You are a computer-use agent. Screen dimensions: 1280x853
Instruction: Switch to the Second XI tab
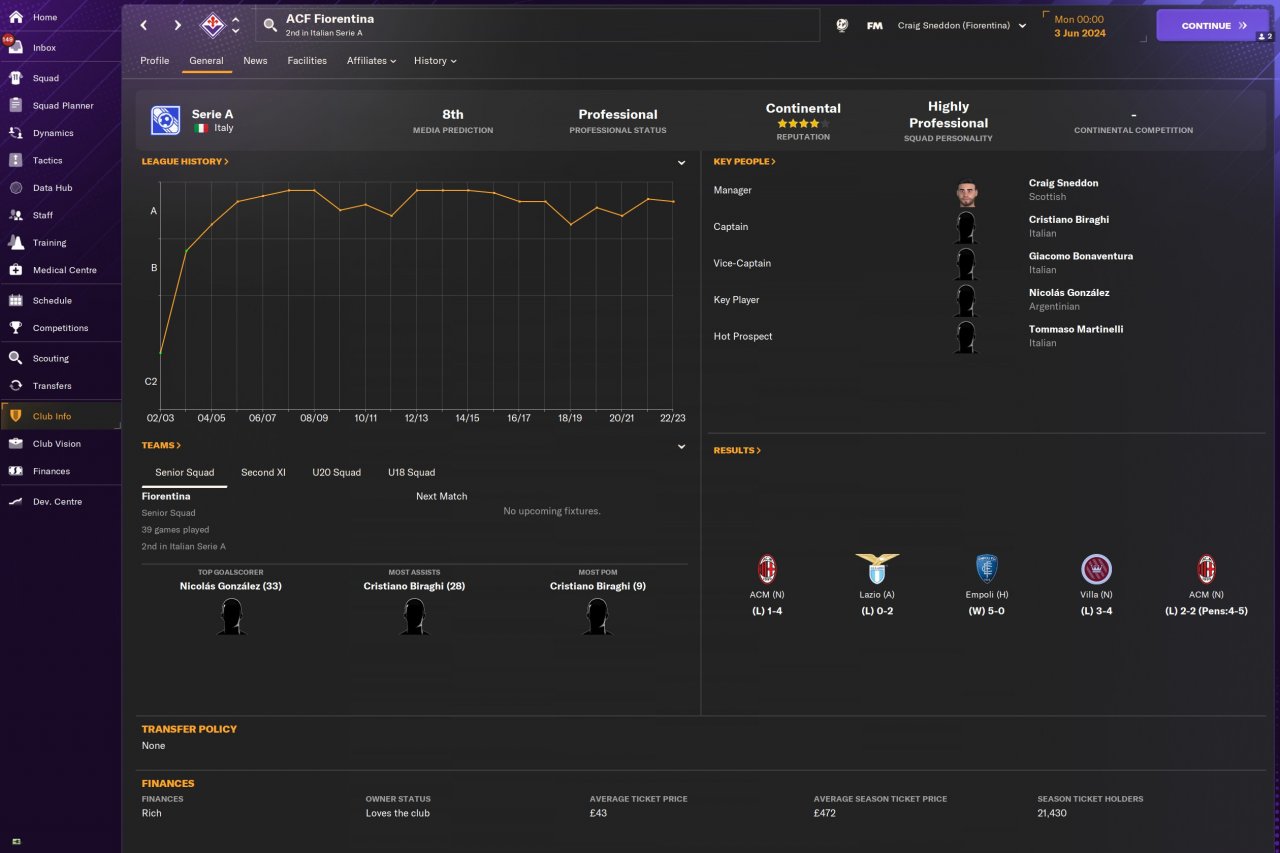tap(263, 472)
